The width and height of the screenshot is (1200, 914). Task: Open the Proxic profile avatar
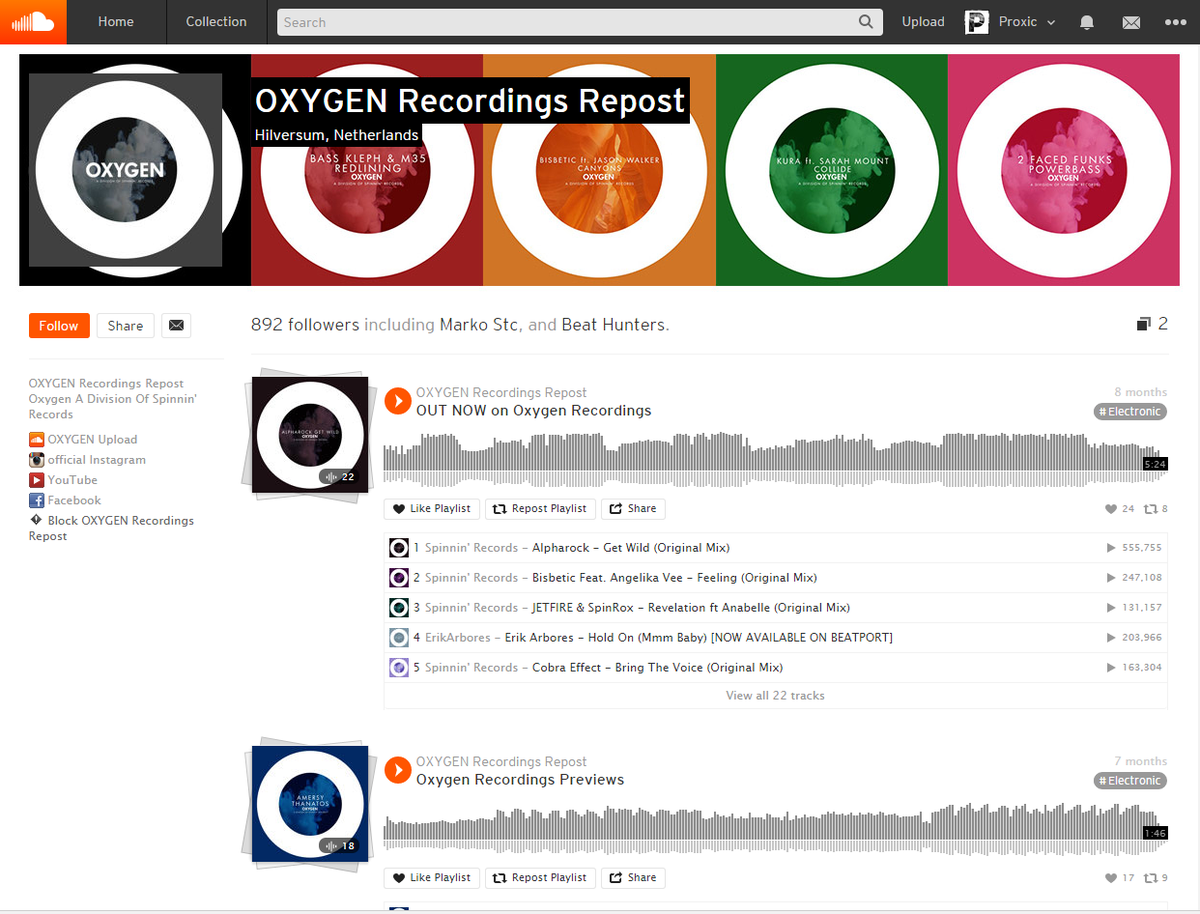coord(977,22)
